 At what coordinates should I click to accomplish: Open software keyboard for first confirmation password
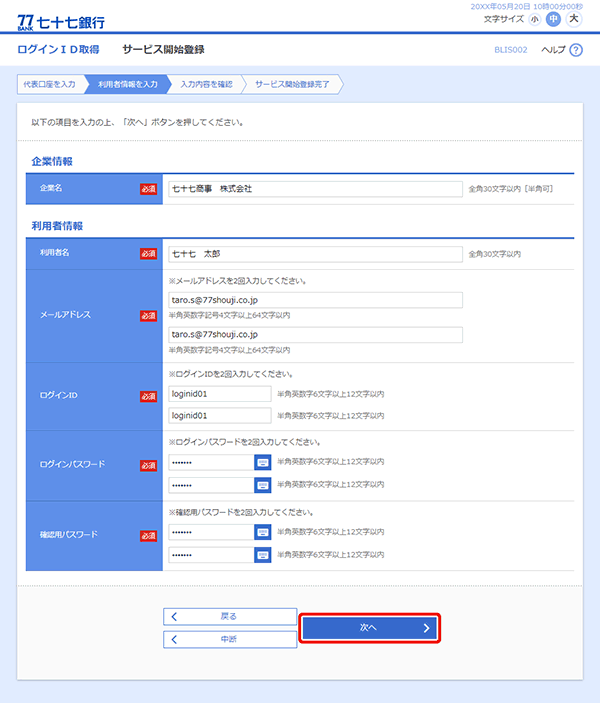[x=262, y=532]
